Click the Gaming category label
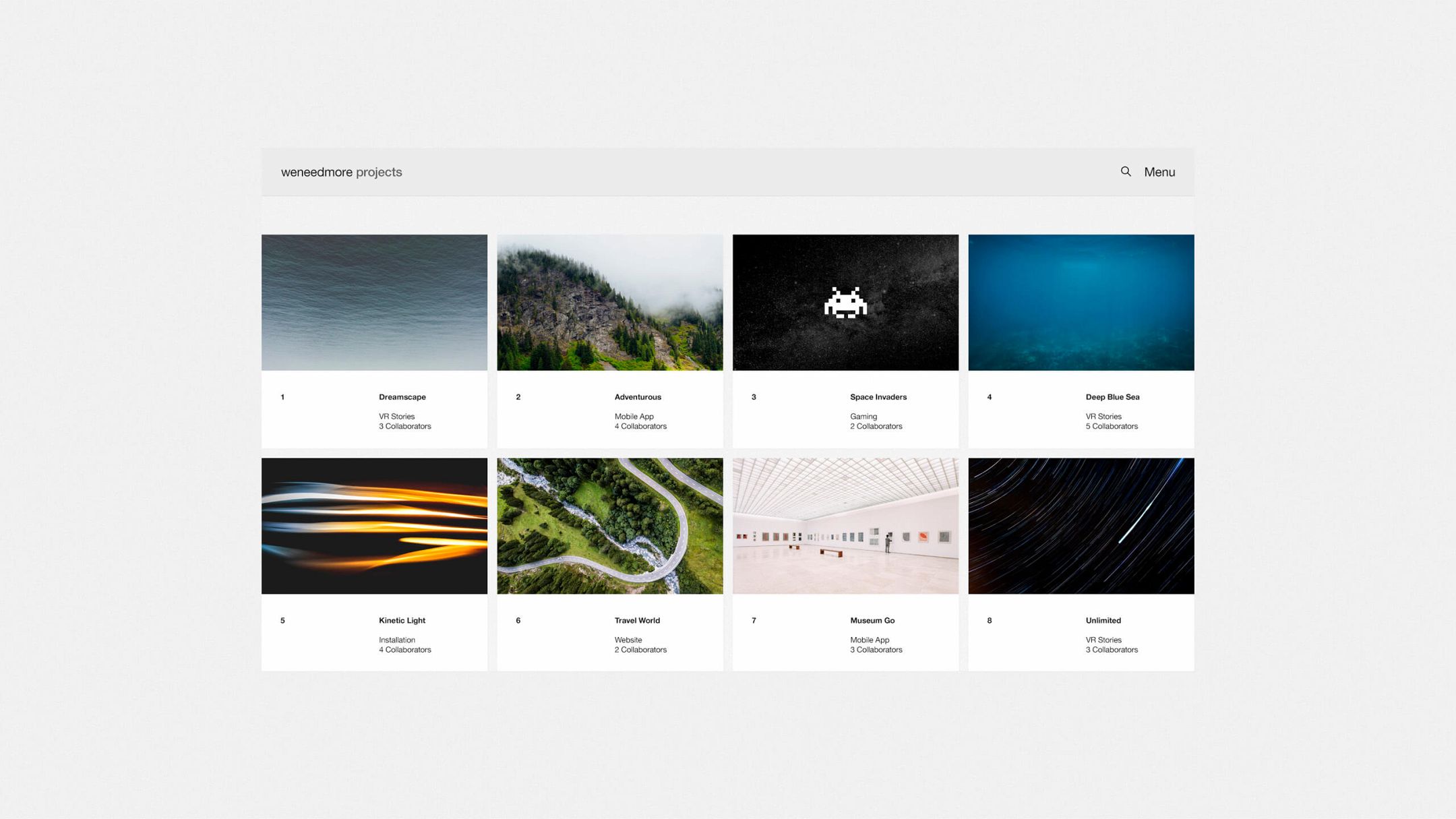The image size is (1456, 819). coord(863,417)
